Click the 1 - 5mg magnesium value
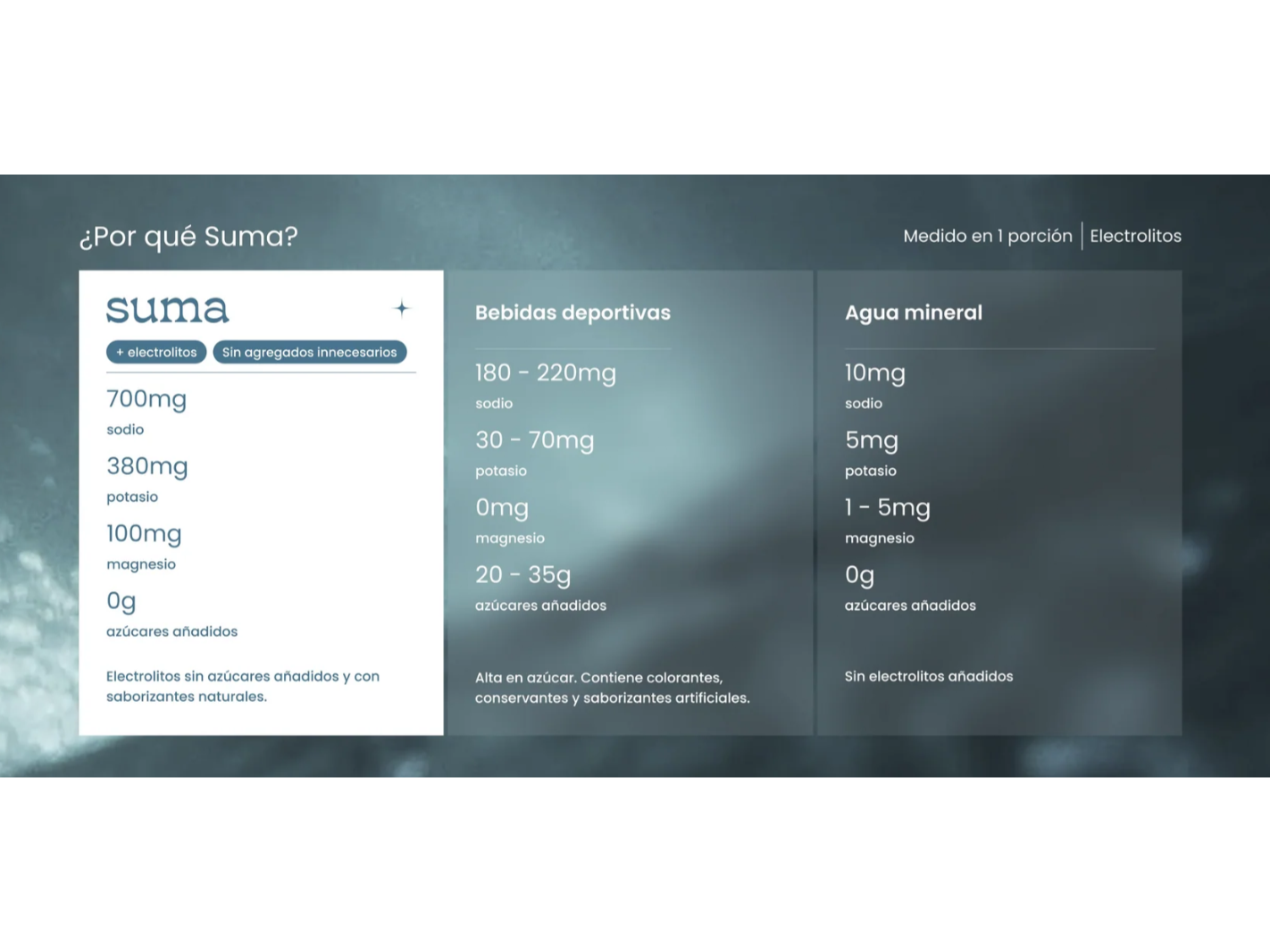Viewport: 1270px width, 952px height. click(x=887, y=507)
